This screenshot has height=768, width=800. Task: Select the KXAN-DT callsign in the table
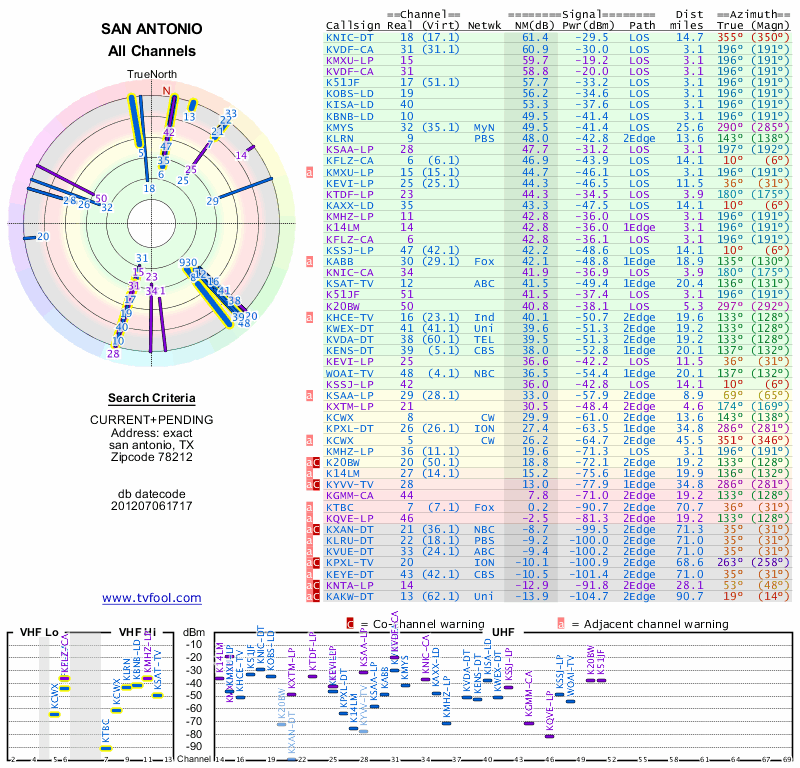pos(350,530)
